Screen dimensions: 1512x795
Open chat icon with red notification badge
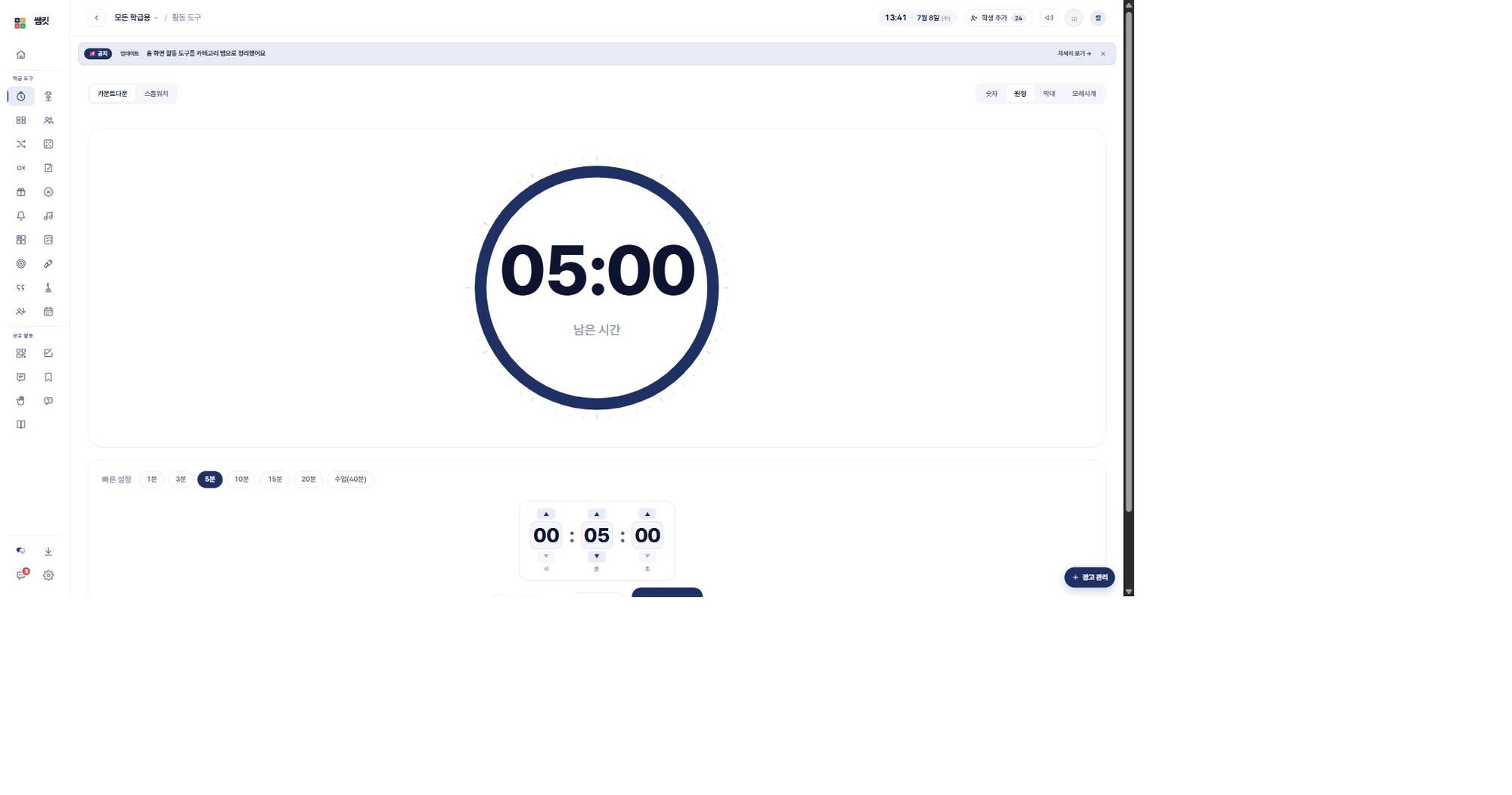pos(21,575)
